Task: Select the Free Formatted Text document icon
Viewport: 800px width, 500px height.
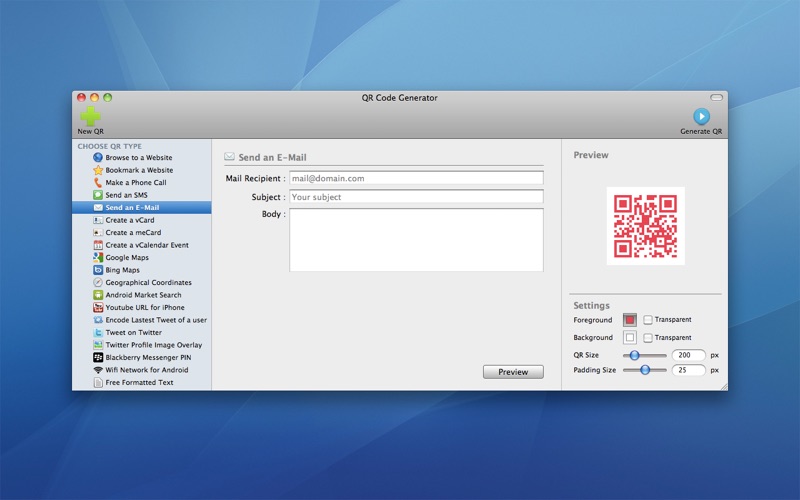Action: [98, 382]
